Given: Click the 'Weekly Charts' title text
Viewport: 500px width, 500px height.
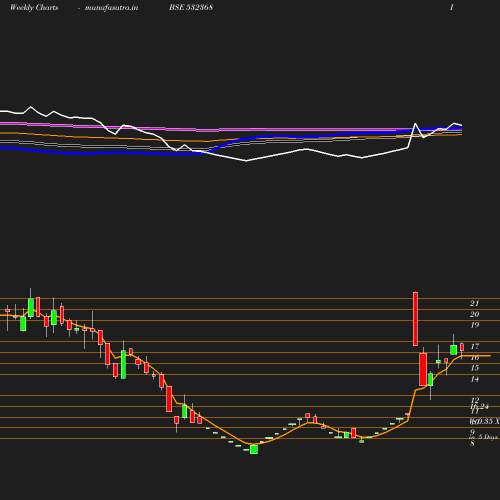Looking at the screenshot, I should tap(34, 8).
